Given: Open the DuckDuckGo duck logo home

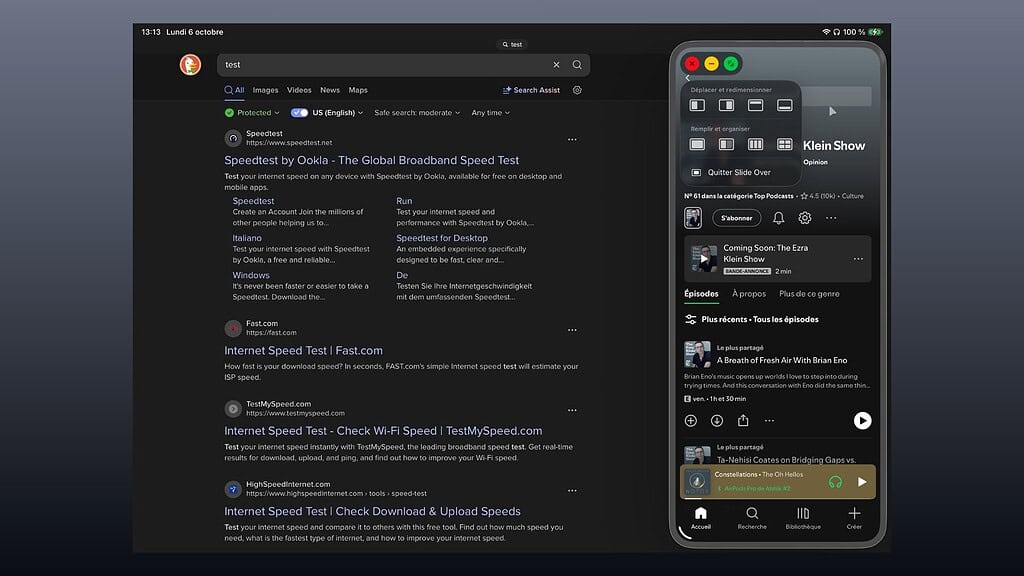Looking at the screenshot, I should click(x=190, y=65).
